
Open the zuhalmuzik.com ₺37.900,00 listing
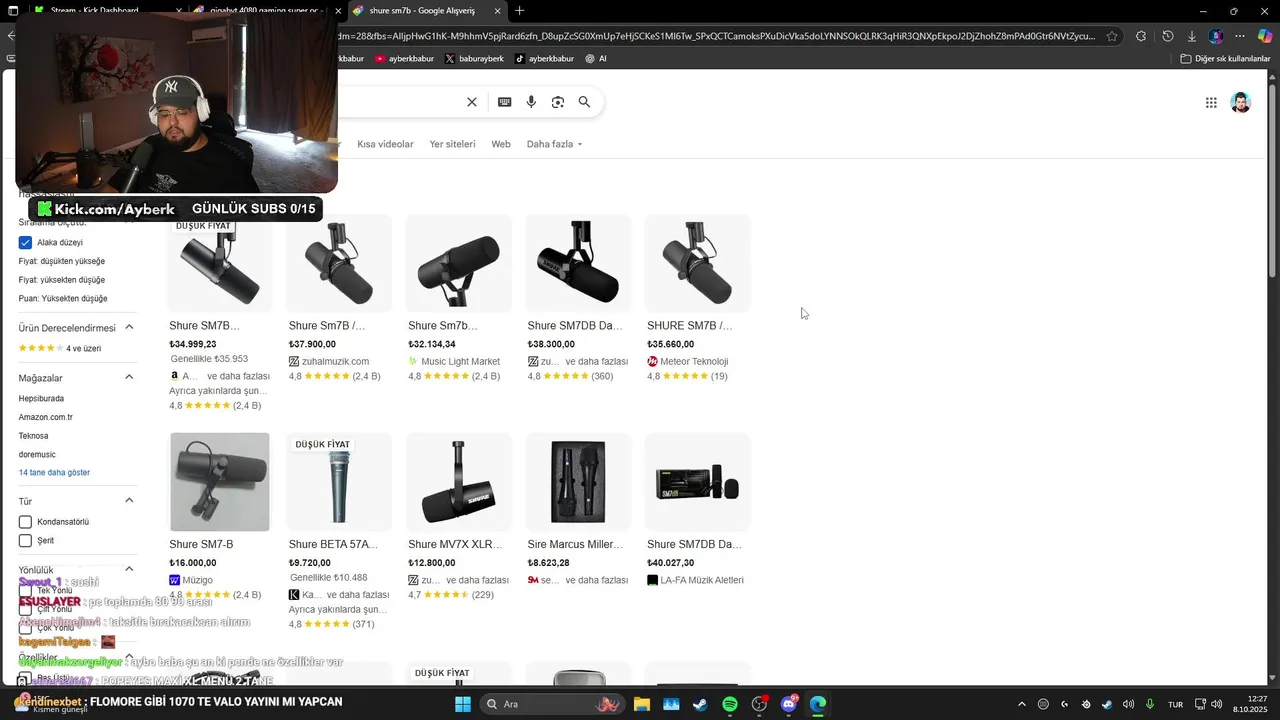pos(338,298)
